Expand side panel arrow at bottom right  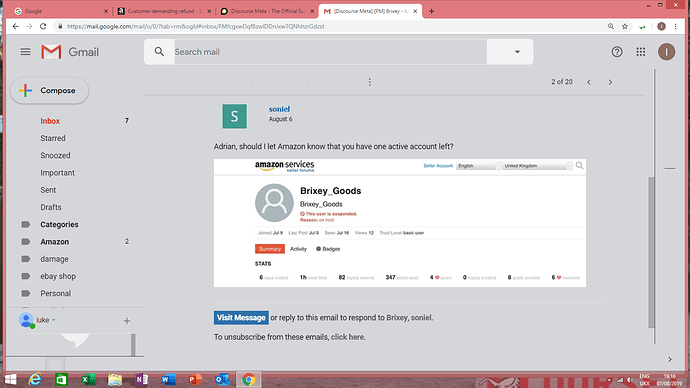coord(670,359)
